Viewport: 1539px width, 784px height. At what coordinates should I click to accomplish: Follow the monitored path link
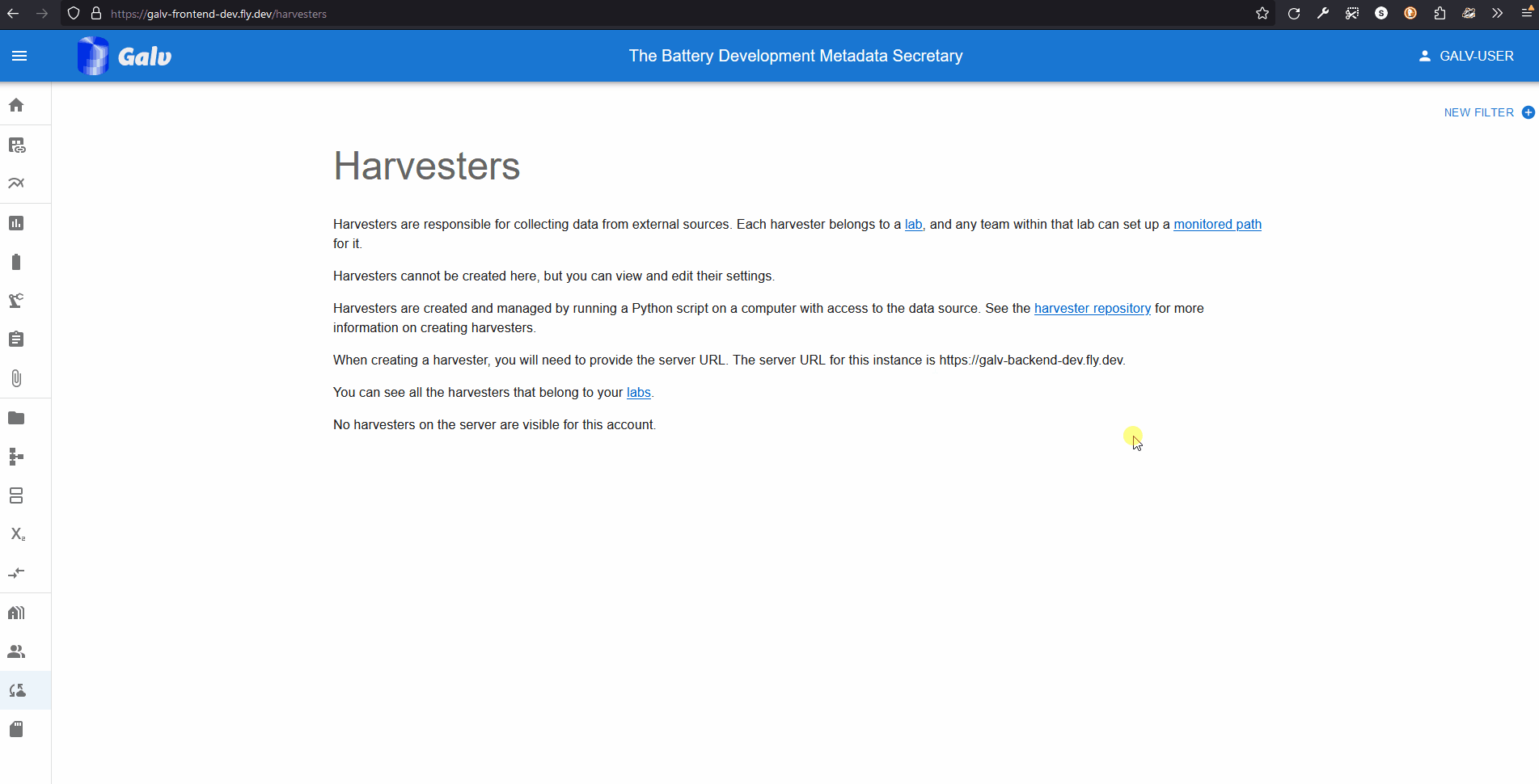click(x=1217, y=224)
